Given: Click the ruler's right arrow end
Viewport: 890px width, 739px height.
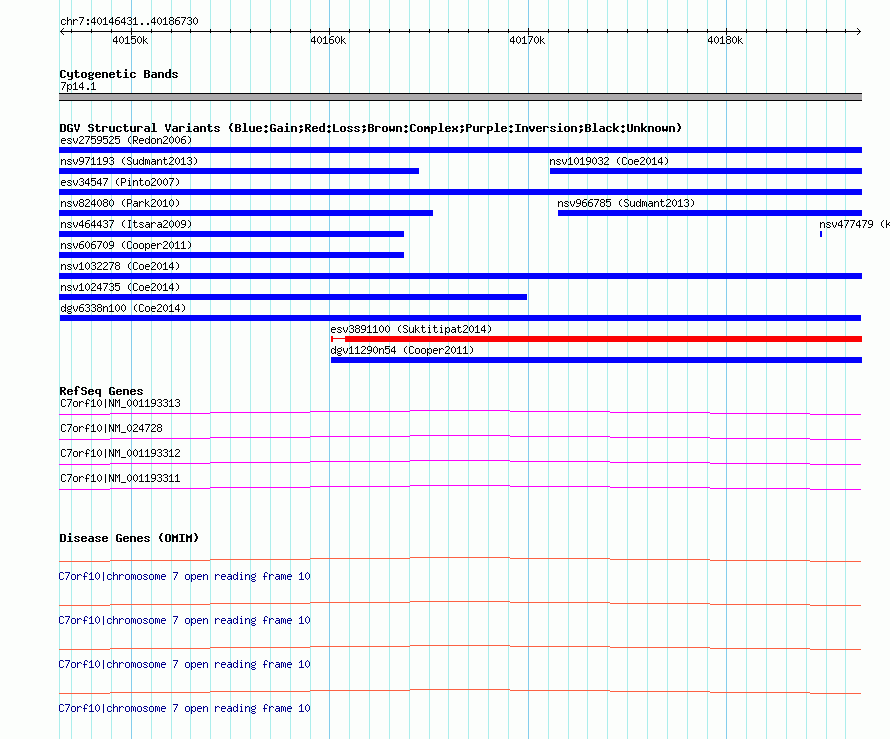Looking at the screenshot, I should point(858,31).
